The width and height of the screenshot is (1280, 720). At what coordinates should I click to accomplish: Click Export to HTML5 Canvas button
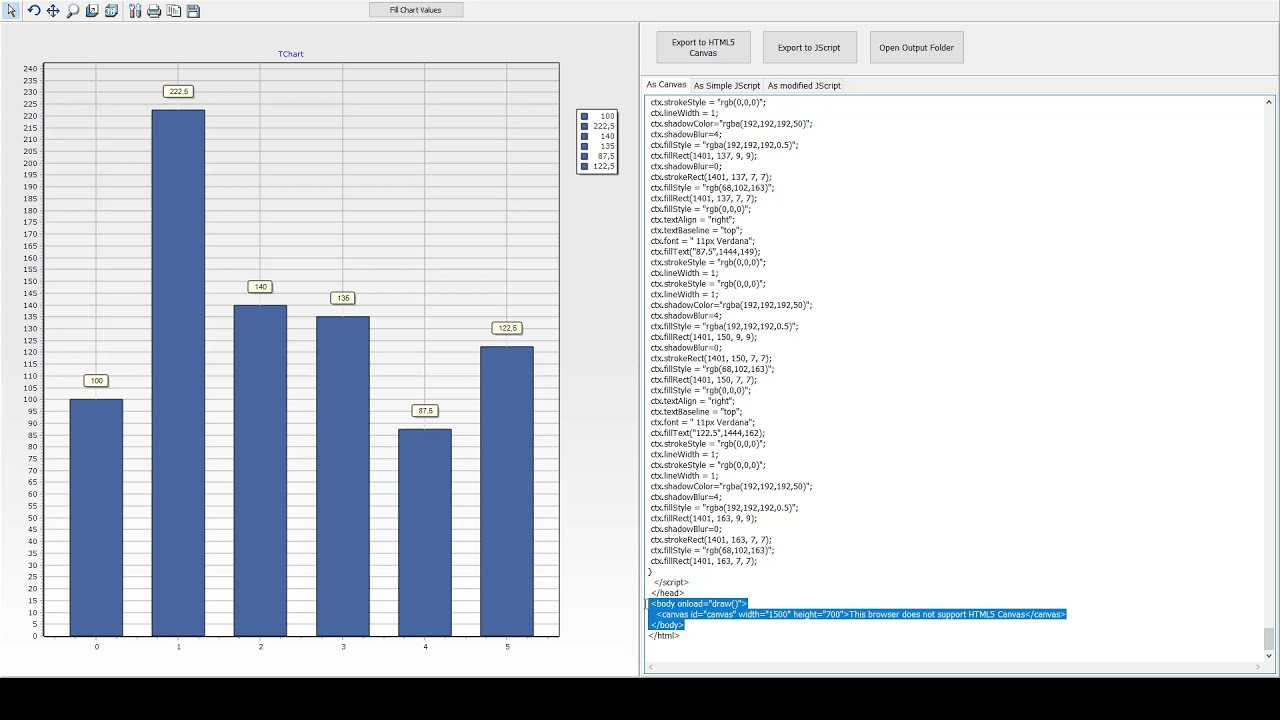[703, 47]
